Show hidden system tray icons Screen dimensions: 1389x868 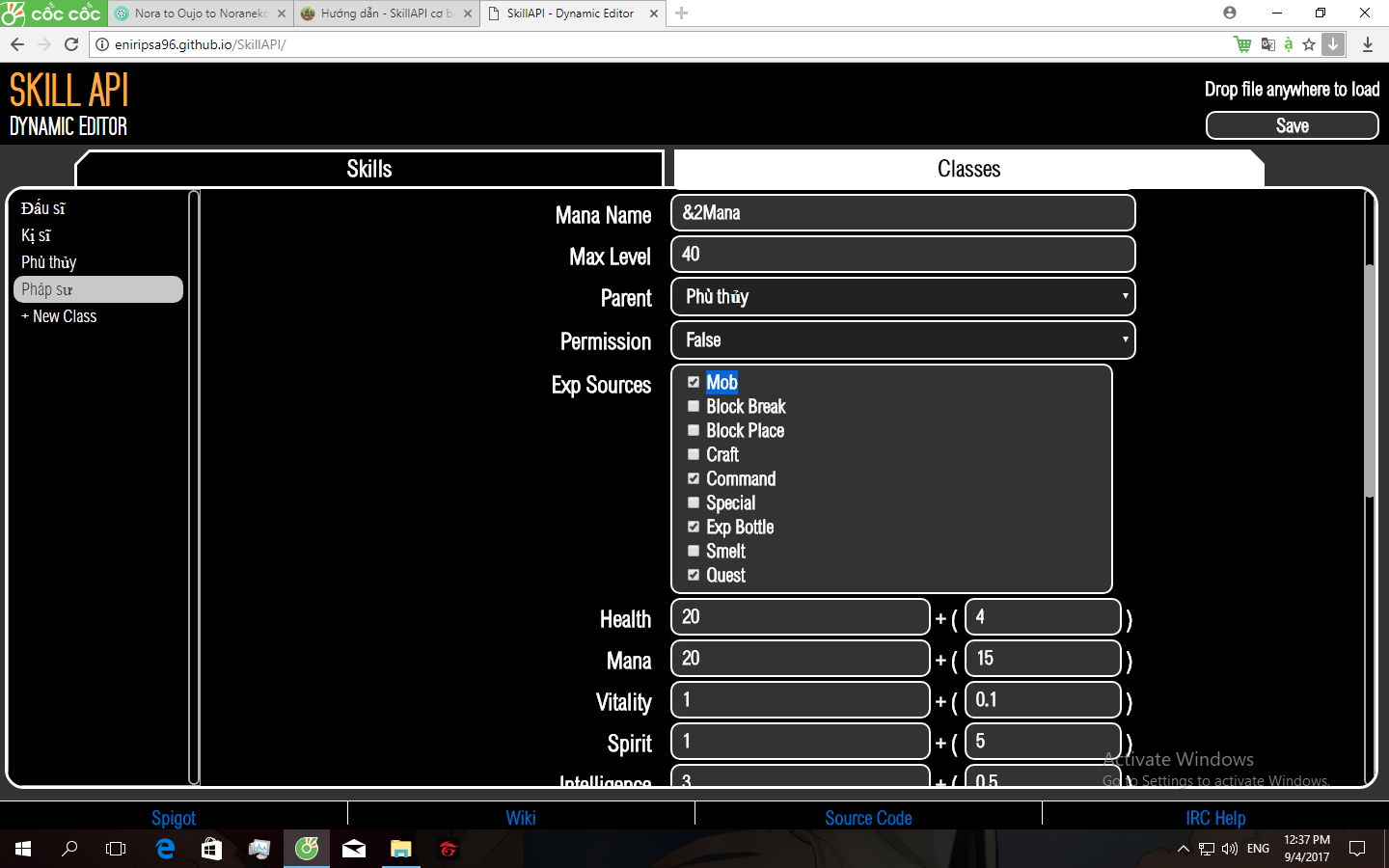click(x=1183, y=849)
